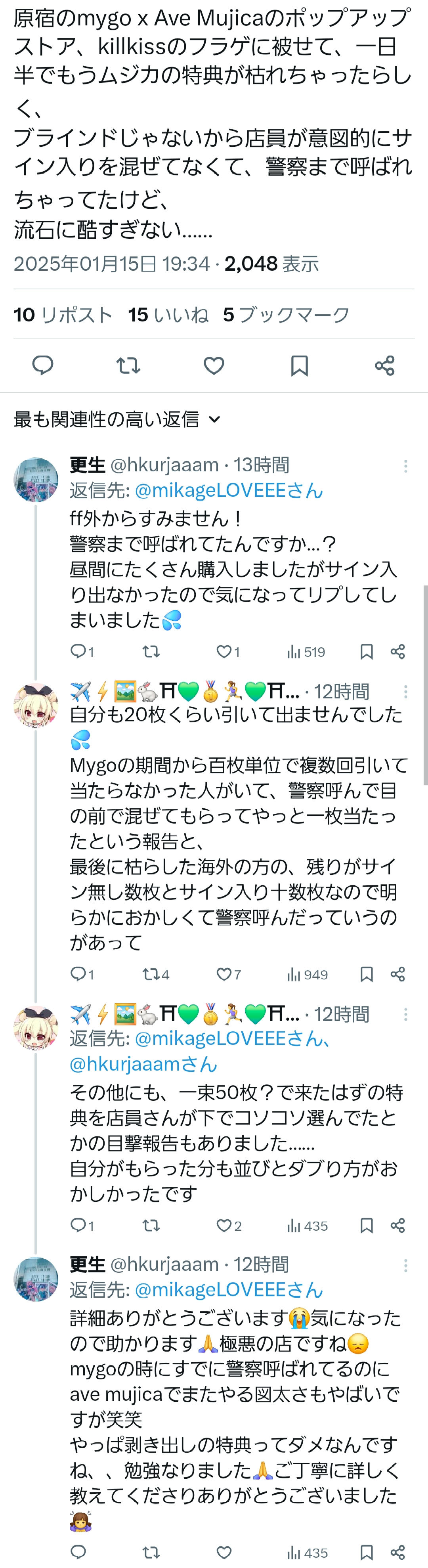Share the main post

tap(385, 365)
